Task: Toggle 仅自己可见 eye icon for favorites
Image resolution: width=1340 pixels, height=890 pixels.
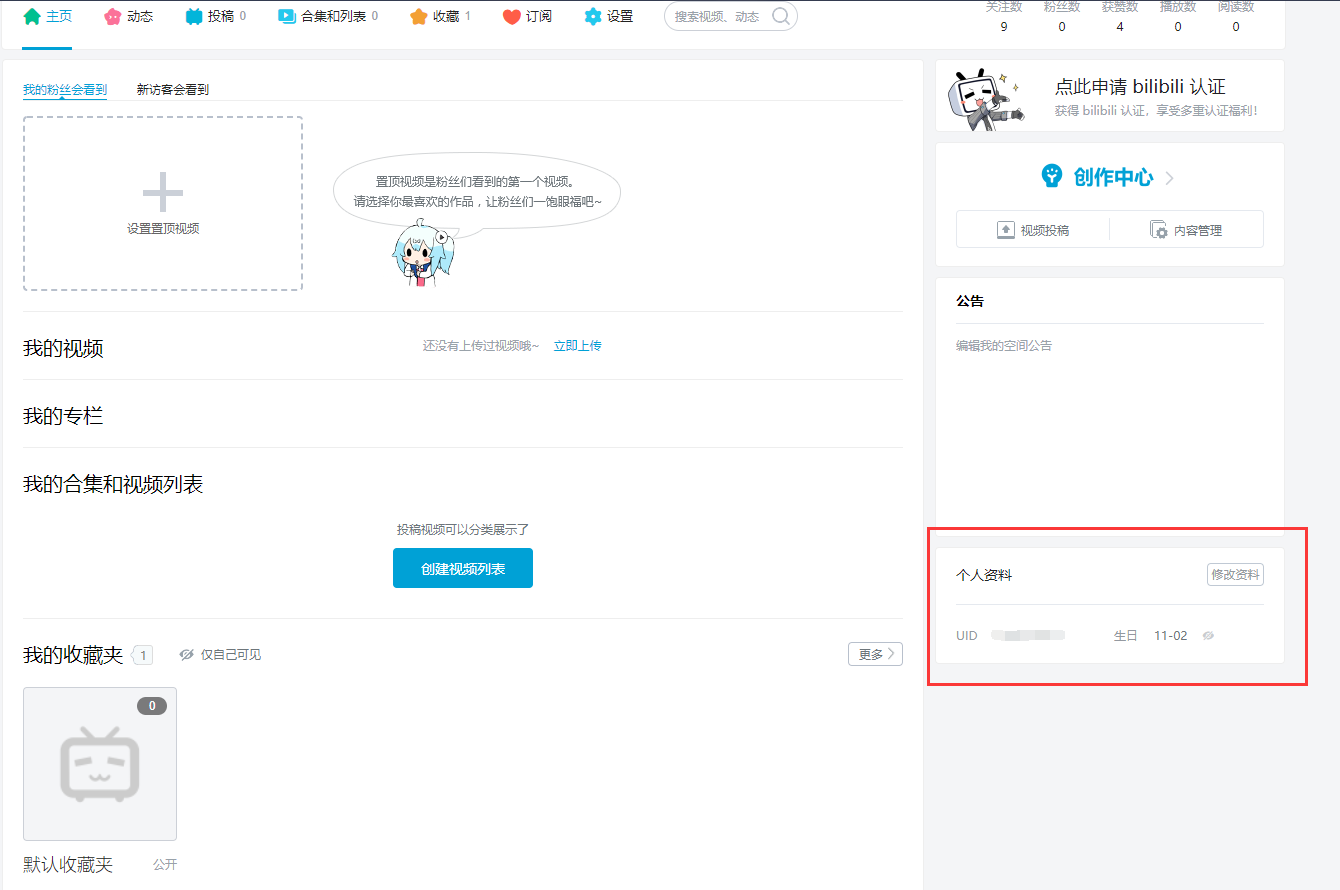Action: point(186,654)
